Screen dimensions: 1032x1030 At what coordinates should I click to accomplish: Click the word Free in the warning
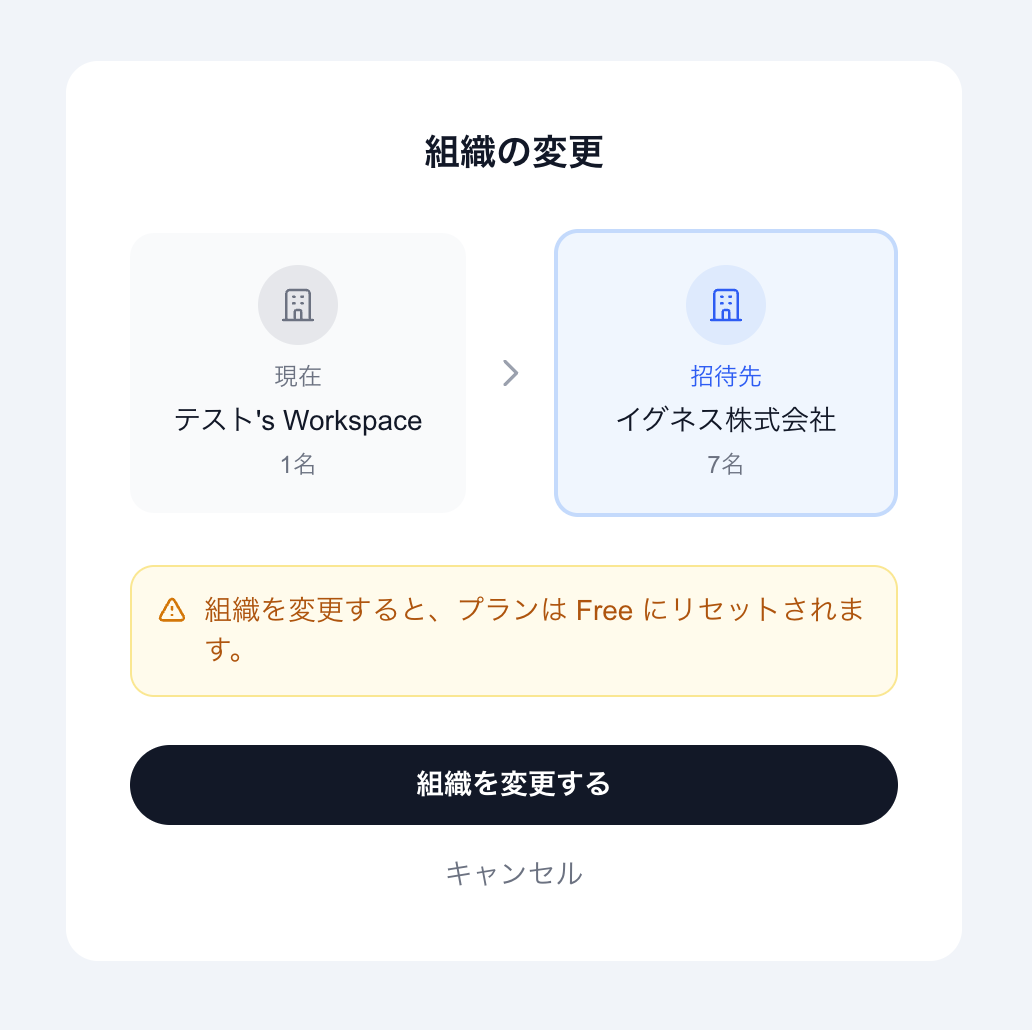[x=605, y=610]
